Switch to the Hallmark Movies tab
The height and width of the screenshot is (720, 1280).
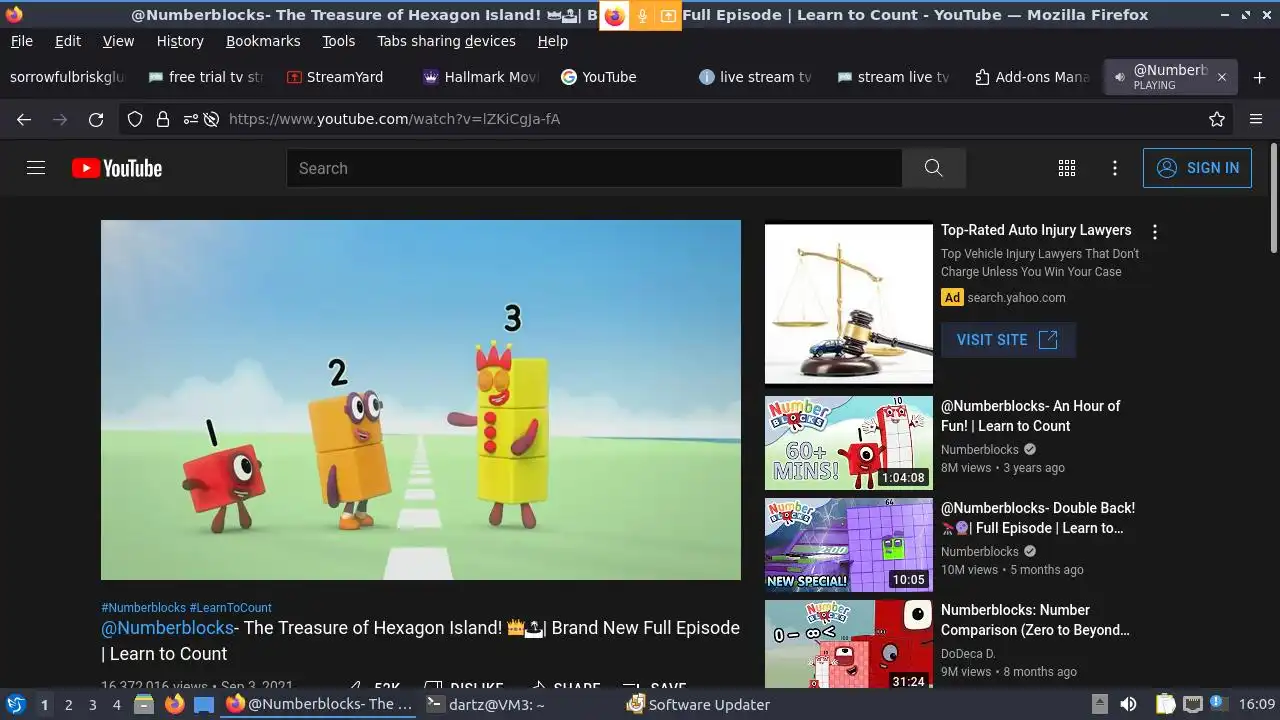[481, 77]
